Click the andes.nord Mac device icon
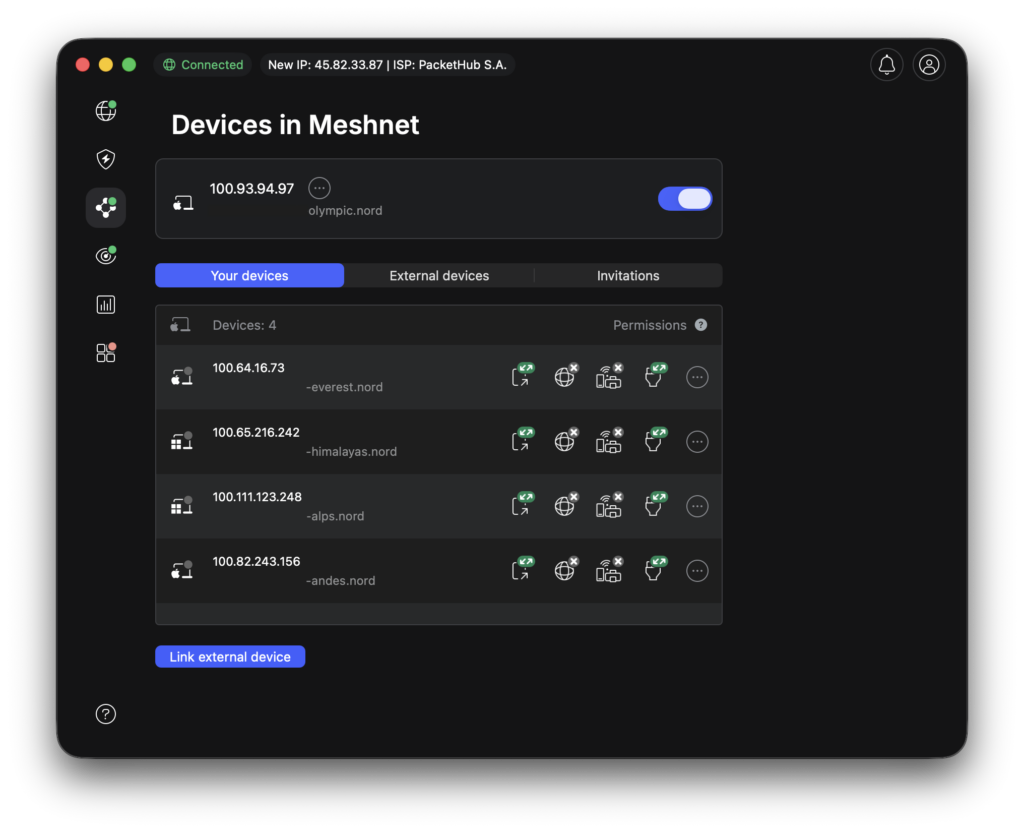 click(x=182, y=571)
